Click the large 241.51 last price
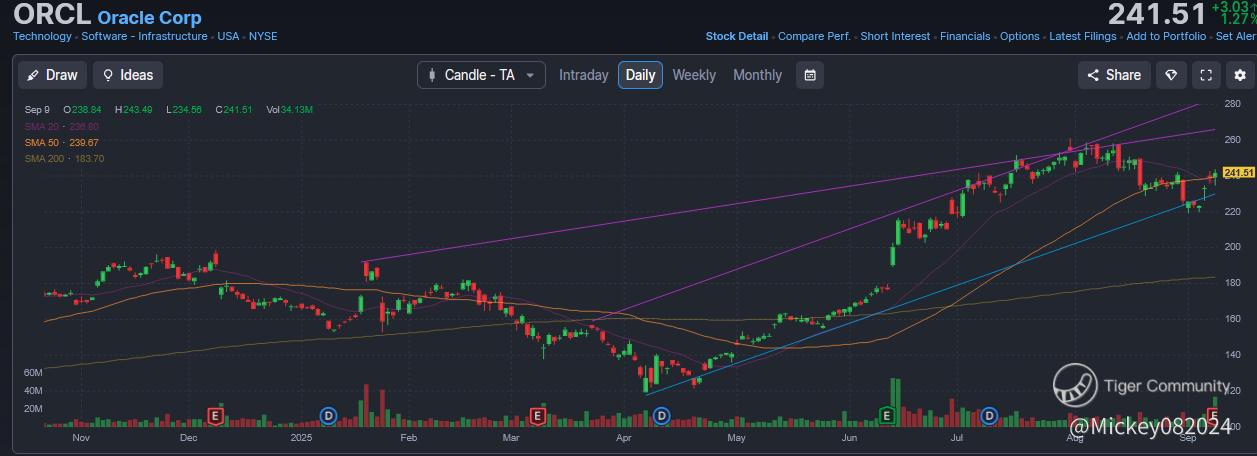The height and width of the screenshot is (456, 1257). click(1157, 14)
